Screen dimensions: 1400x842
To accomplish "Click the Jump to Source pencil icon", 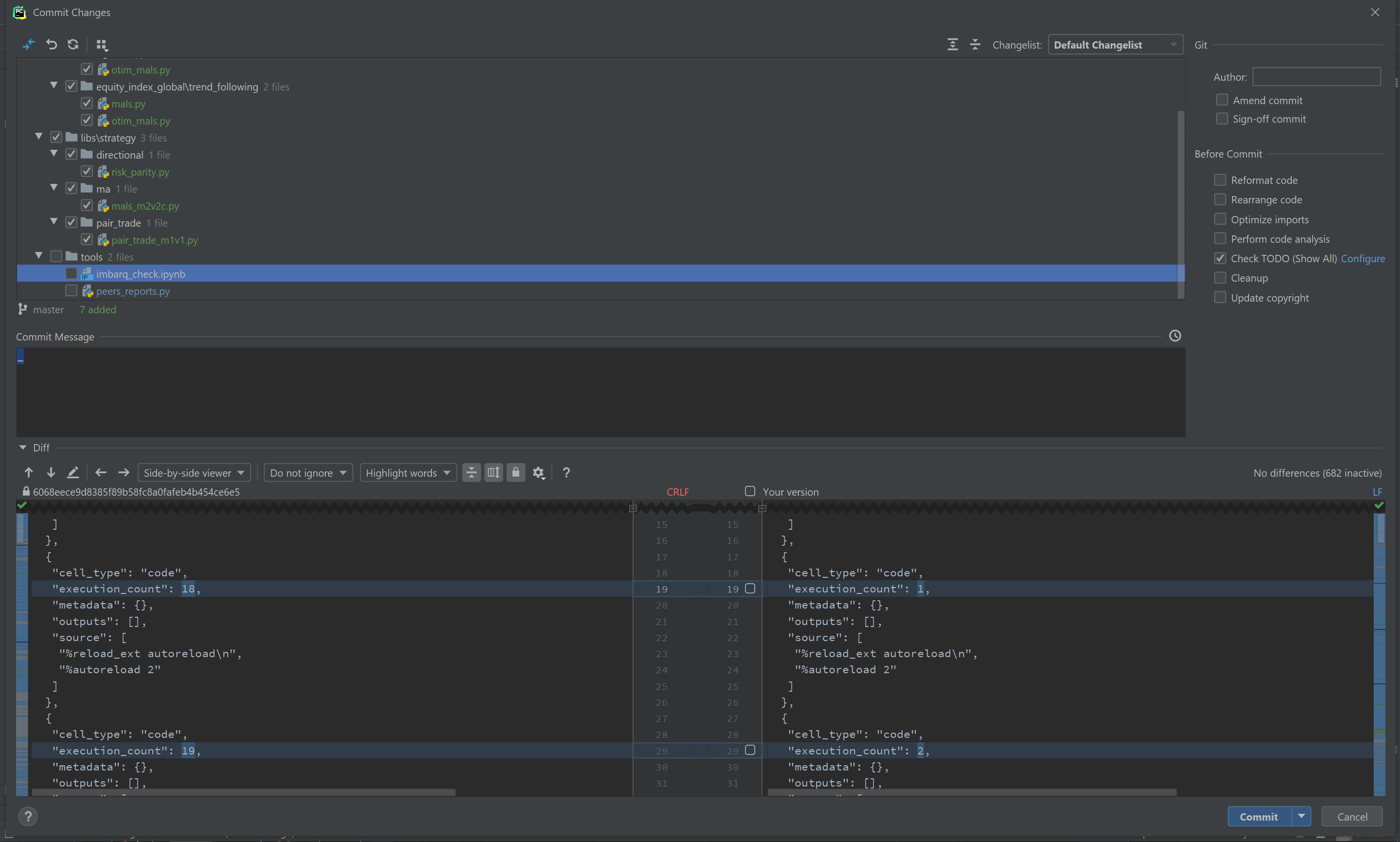I will coord(73,473).
